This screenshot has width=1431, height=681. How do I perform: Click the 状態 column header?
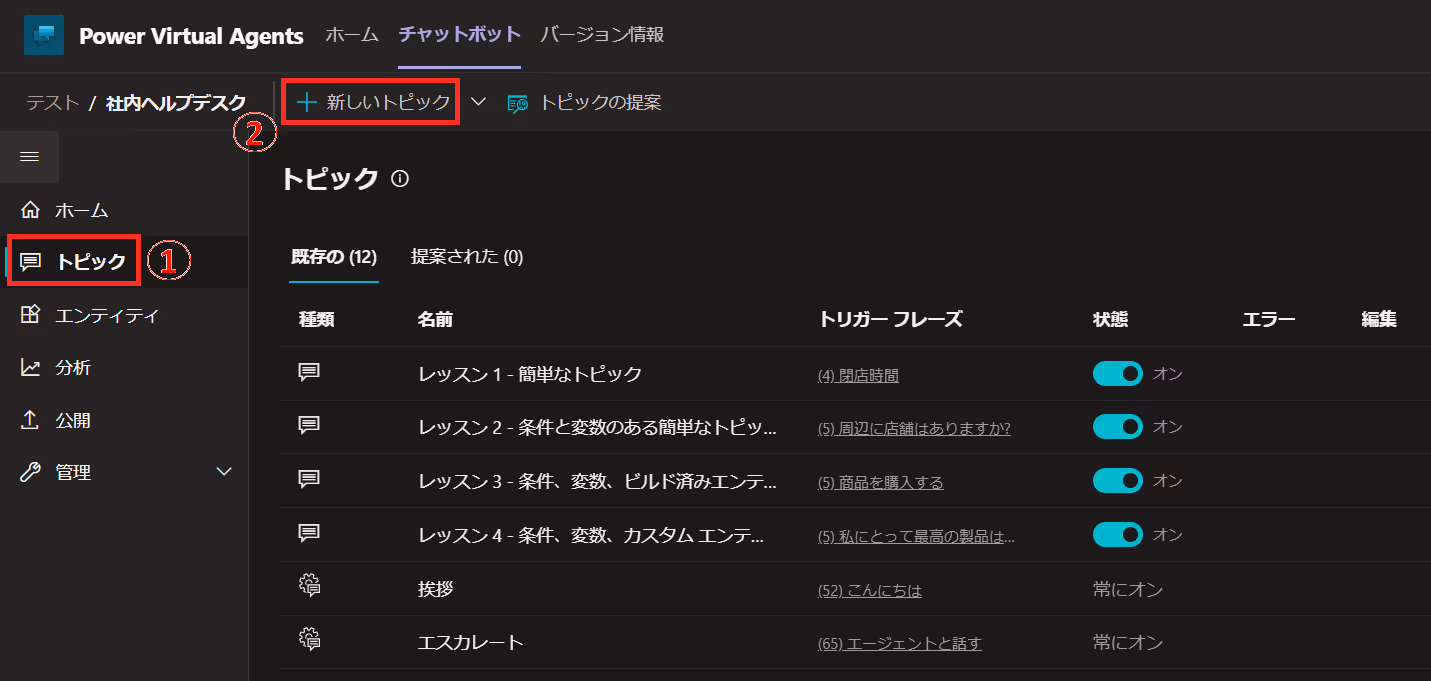(x=1111, y=319)
